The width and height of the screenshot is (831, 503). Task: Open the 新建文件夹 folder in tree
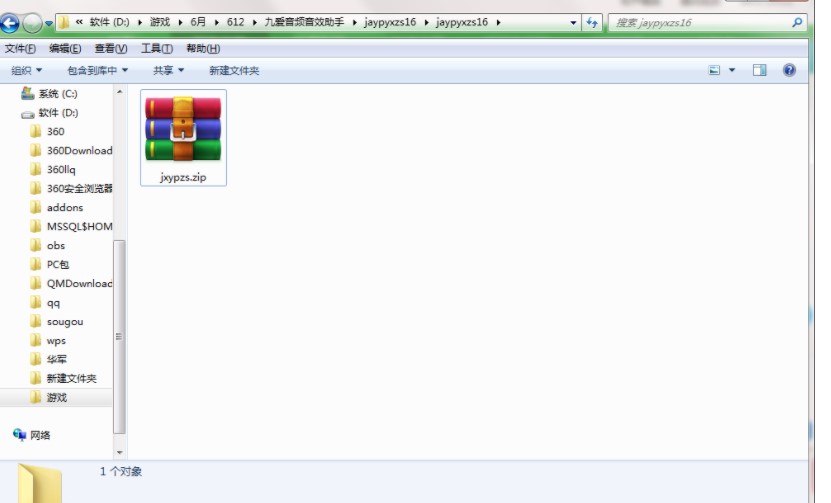pyautogui.click(x=63, y=378)
